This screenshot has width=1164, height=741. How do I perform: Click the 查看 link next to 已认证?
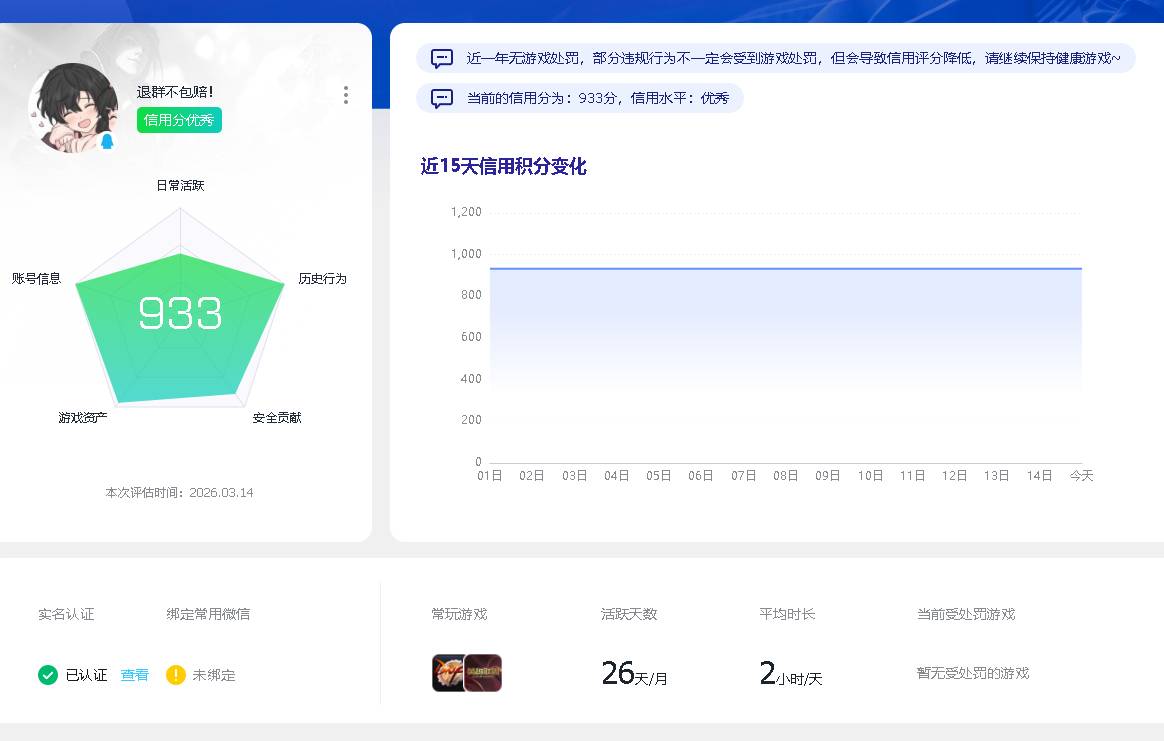click(134, 675)
